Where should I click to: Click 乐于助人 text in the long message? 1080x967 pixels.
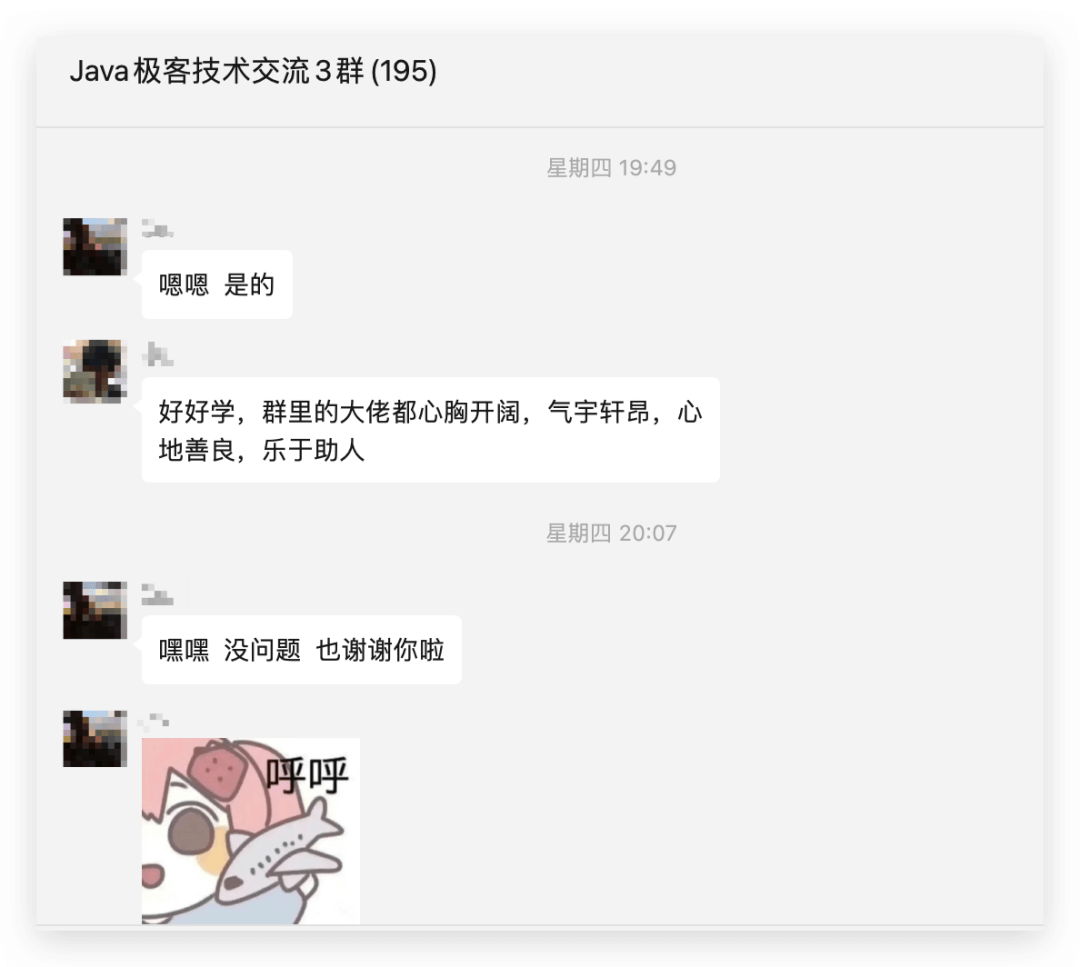[313, 450]
